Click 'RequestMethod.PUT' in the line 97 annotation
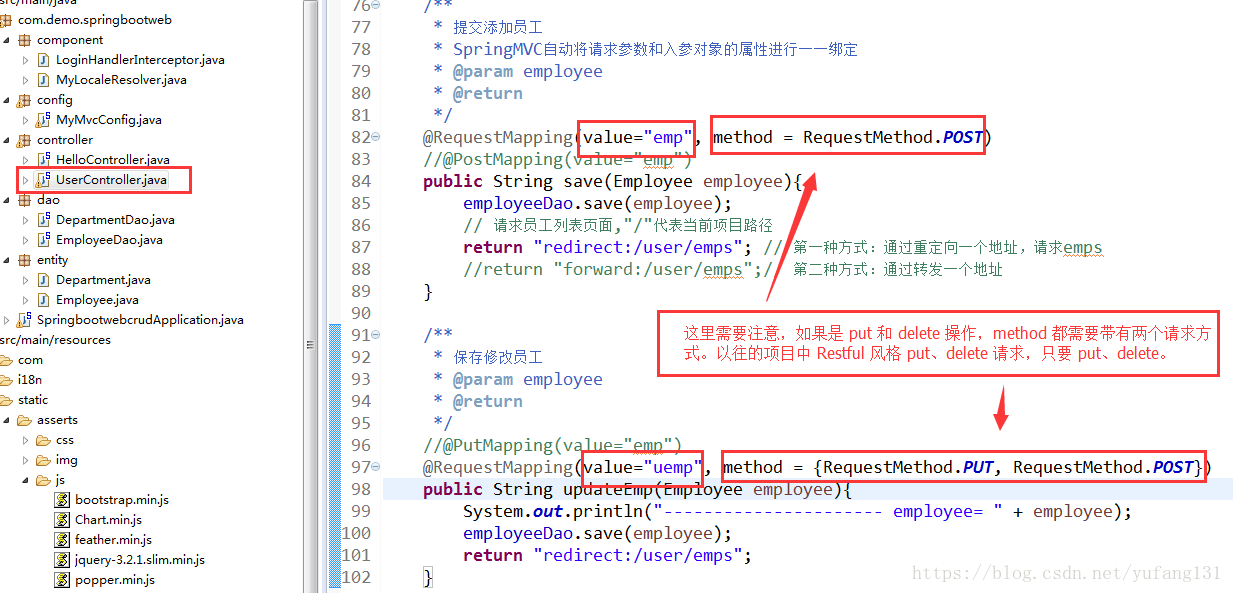The image size is (1233, 593). pos(909,467)
